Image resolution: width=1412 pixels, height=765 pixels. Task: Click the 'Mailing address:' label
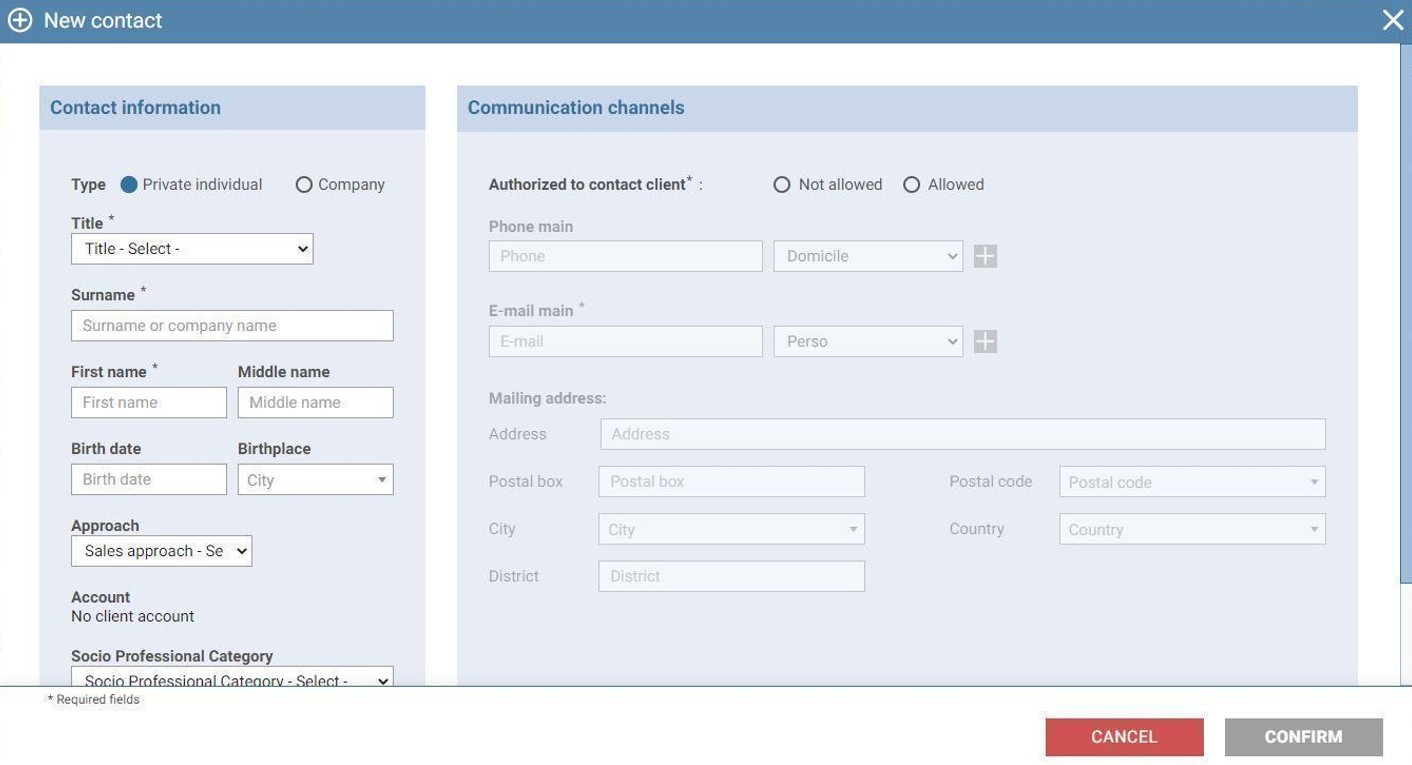pos(547,398)
